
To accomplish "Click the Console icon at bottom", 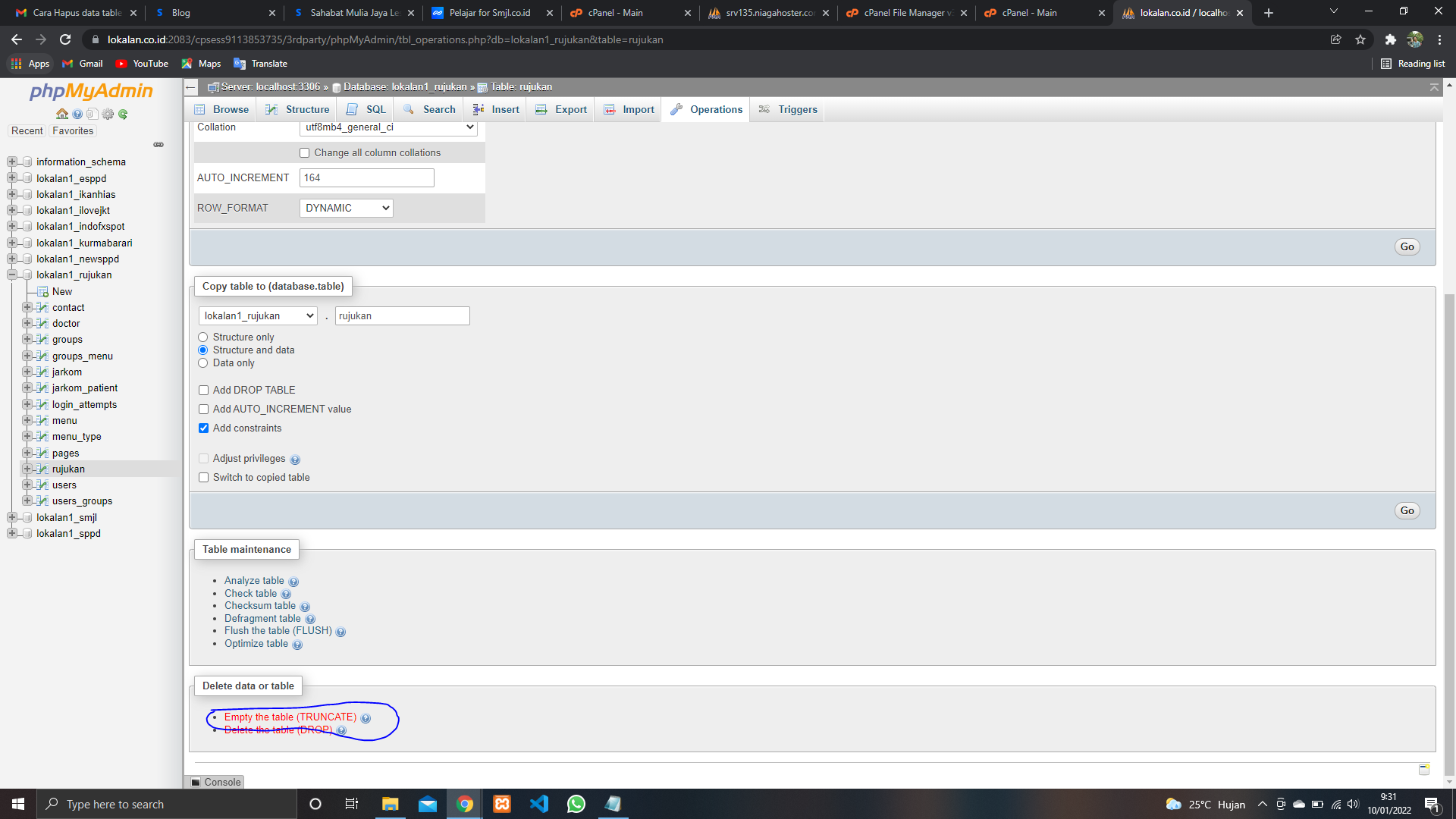I will [196, 782].
